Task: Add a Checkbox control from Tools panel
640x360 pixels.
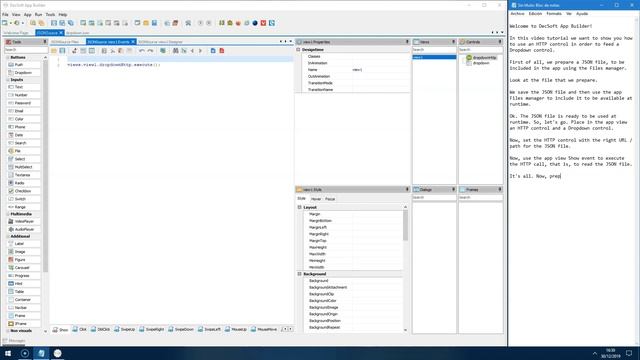Action: [24, 191]
